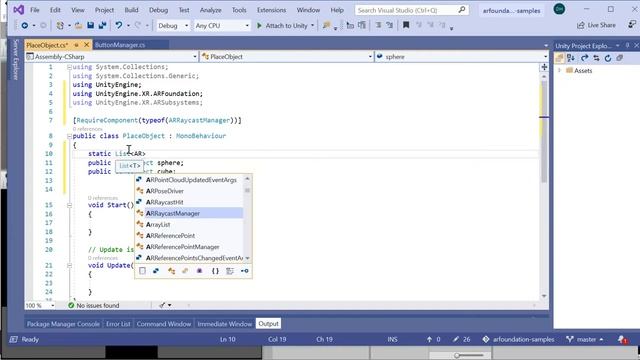Click the IntelliSense list scroll-down arrow
This screenshot has height=360, width=640.
[x=247, y=258]
